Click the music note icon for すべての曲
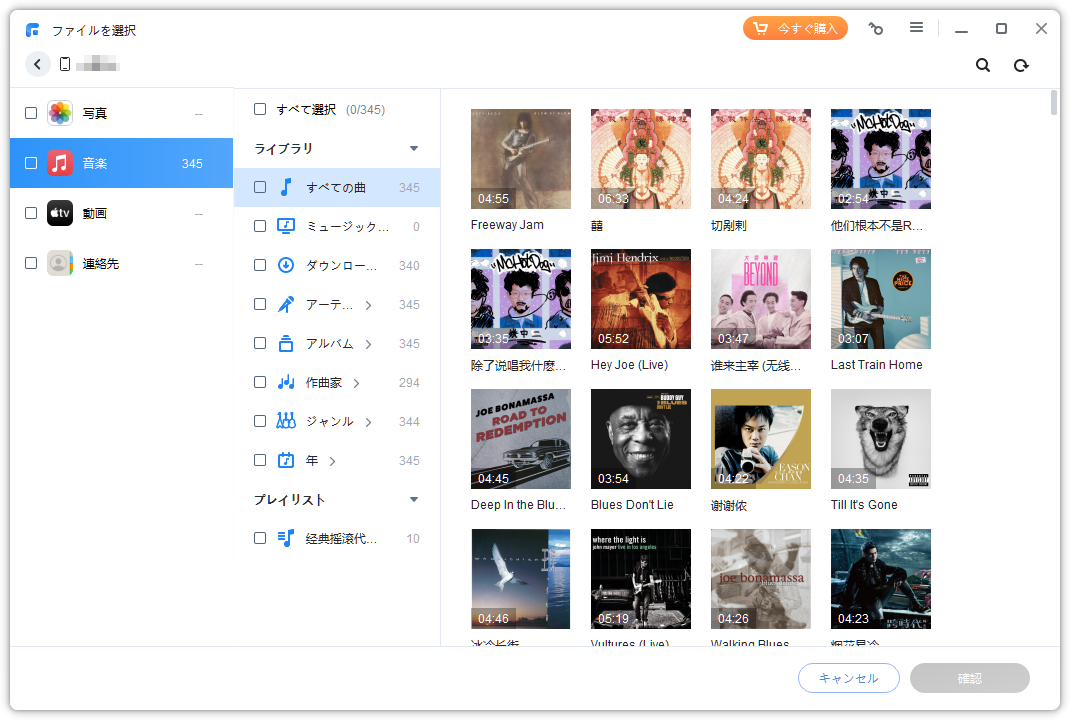 click(286, 187)
